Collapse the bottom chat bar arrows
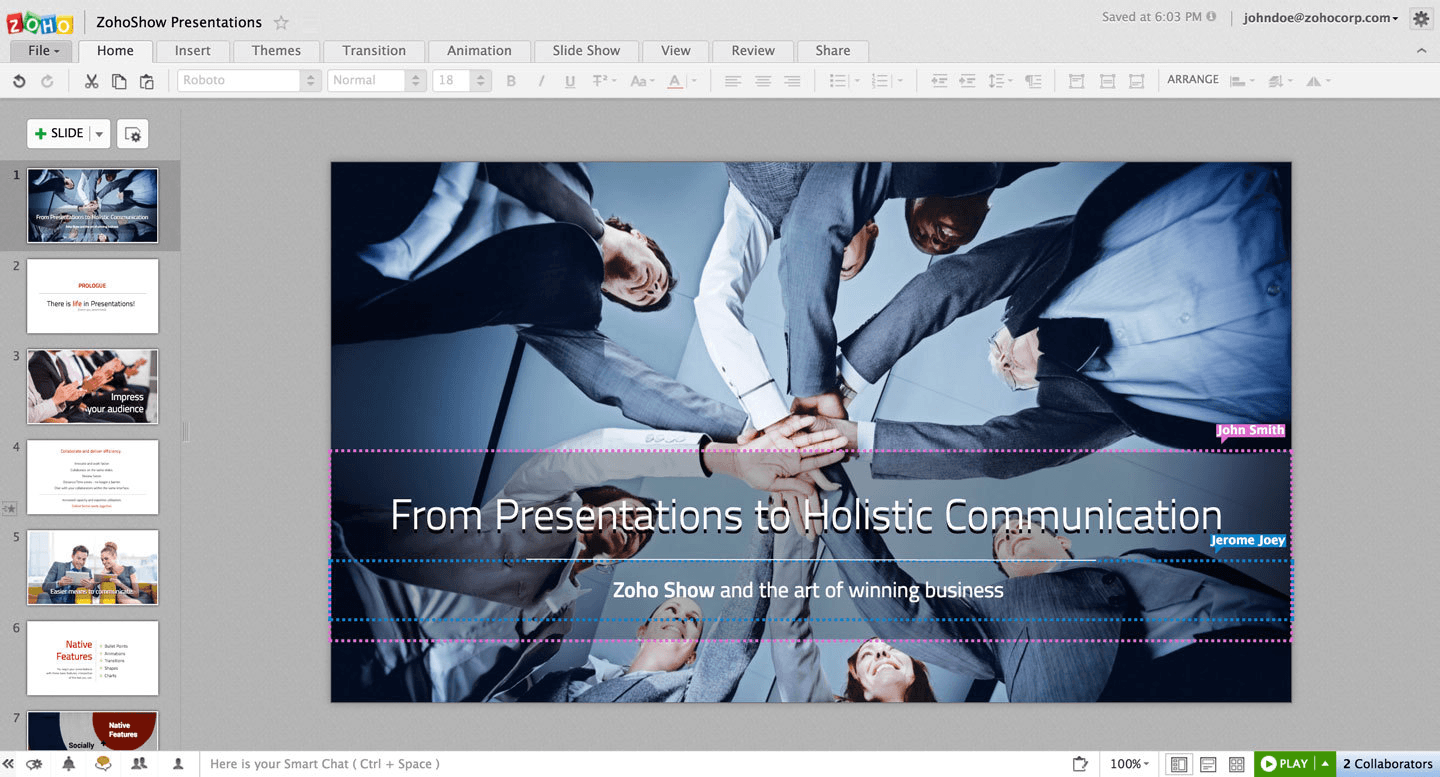Screen dimensions: 1440x777 pyautogui.click(x=9, y=764)
